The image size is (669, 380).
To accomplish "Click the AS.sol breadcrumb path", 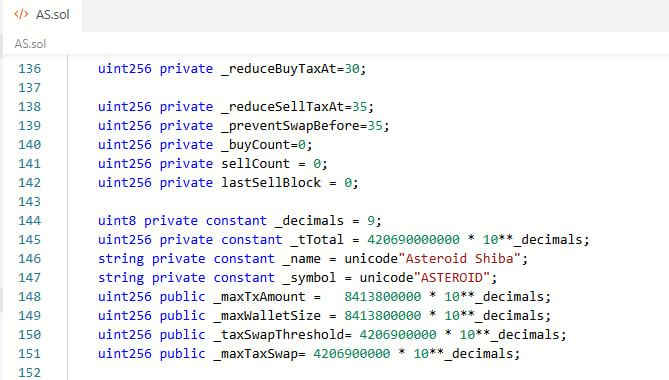I will tap(30, 44).
